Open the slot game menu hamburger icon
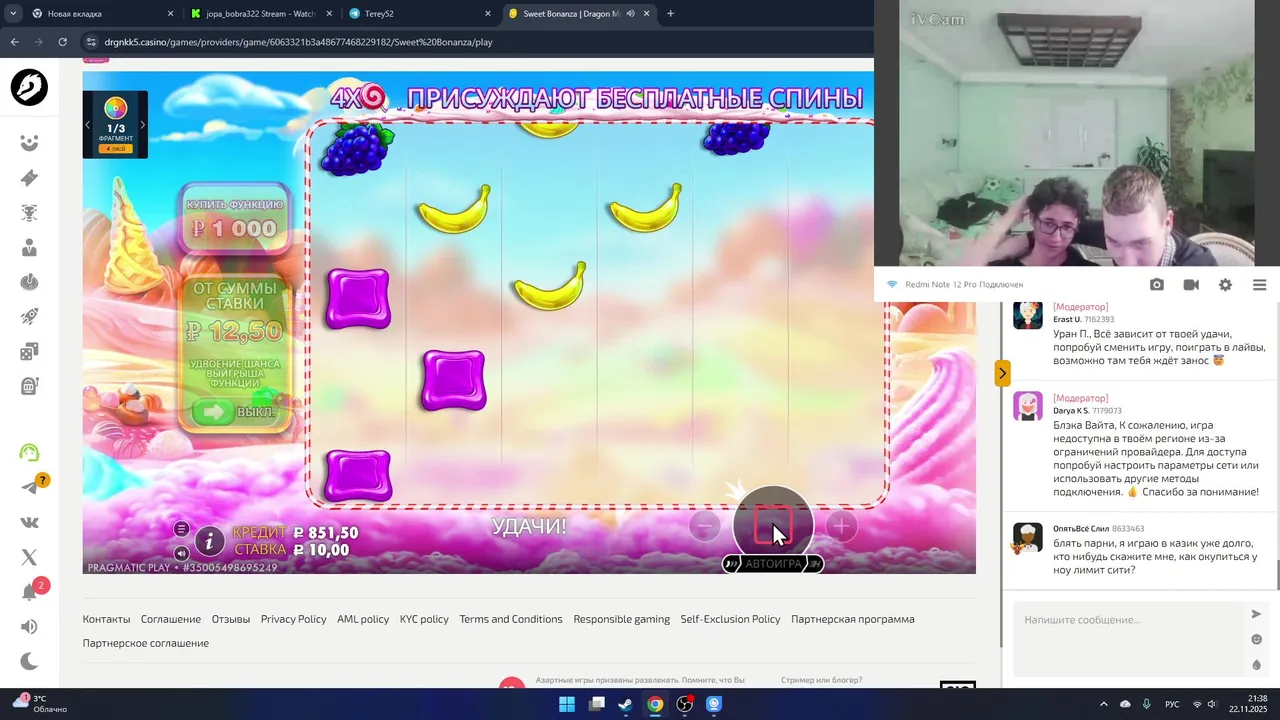This screenshot has width=1280, height=720. pos(181,529)
